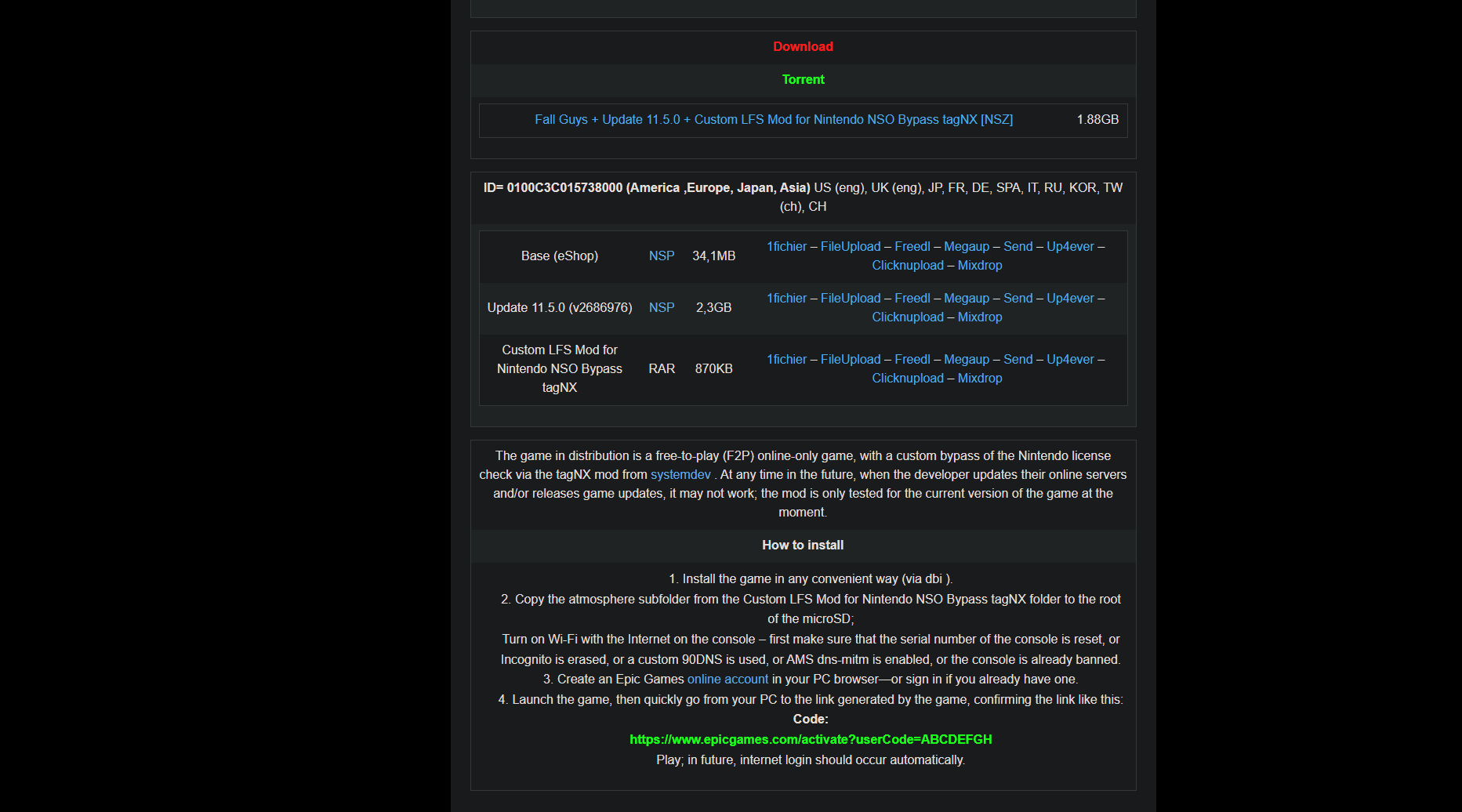Click the Custom LFS Mod name cell
The width and height of the screenshot is (1462, 812).
click(560, 369)
